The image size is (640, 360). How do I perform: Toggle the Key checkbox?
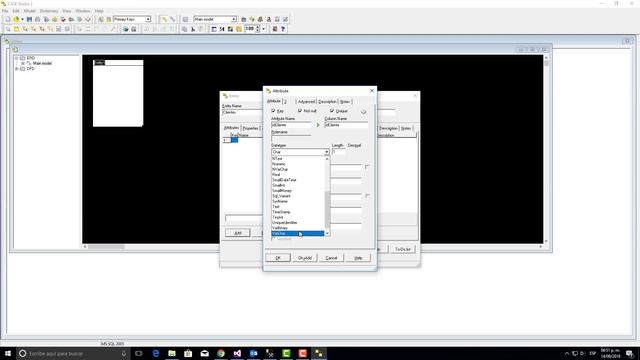click(273, 111)
